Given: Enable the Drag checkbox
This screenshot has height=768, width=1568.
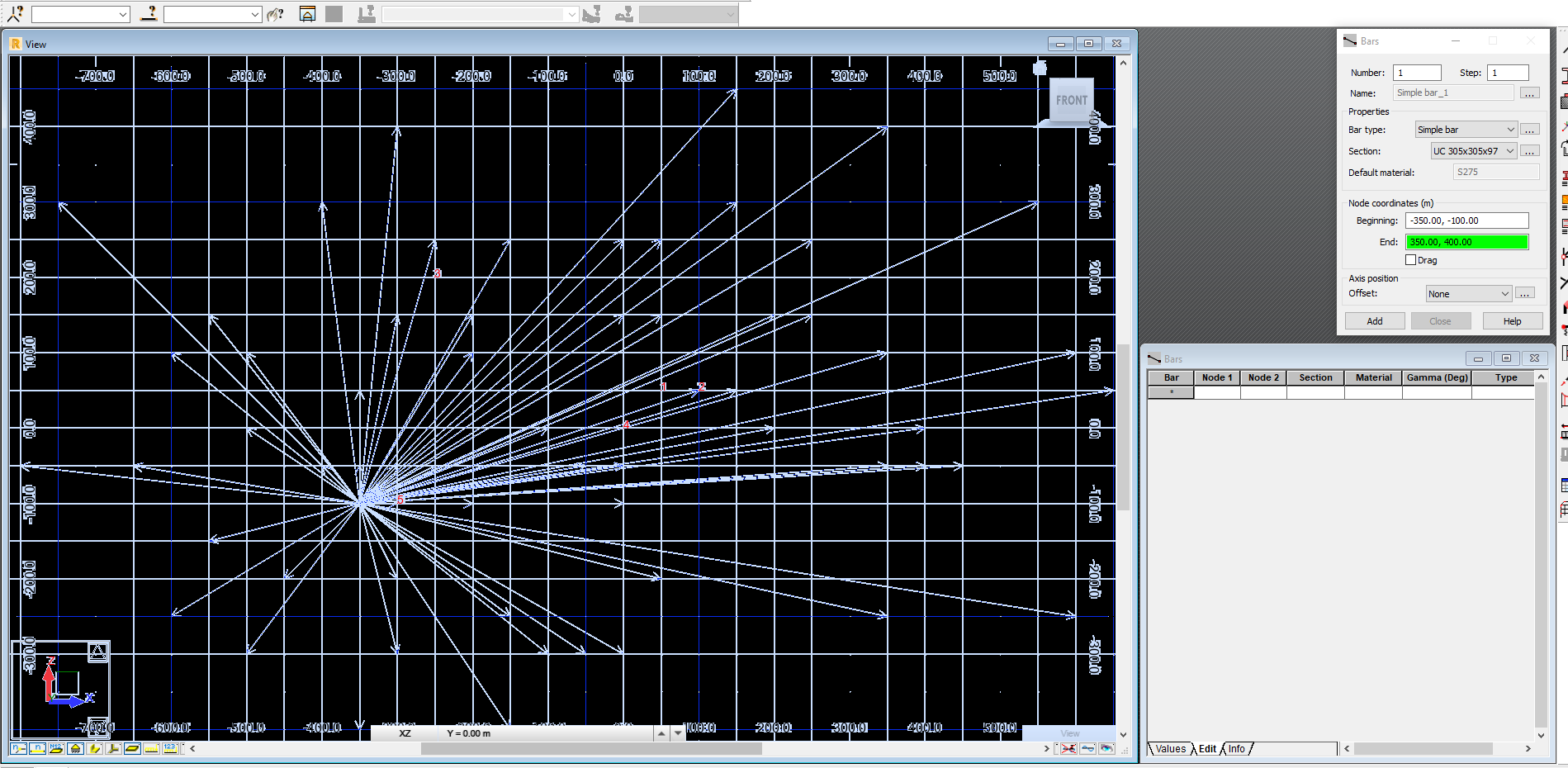Looking at the screenshot, I should tap(1412, 259).
